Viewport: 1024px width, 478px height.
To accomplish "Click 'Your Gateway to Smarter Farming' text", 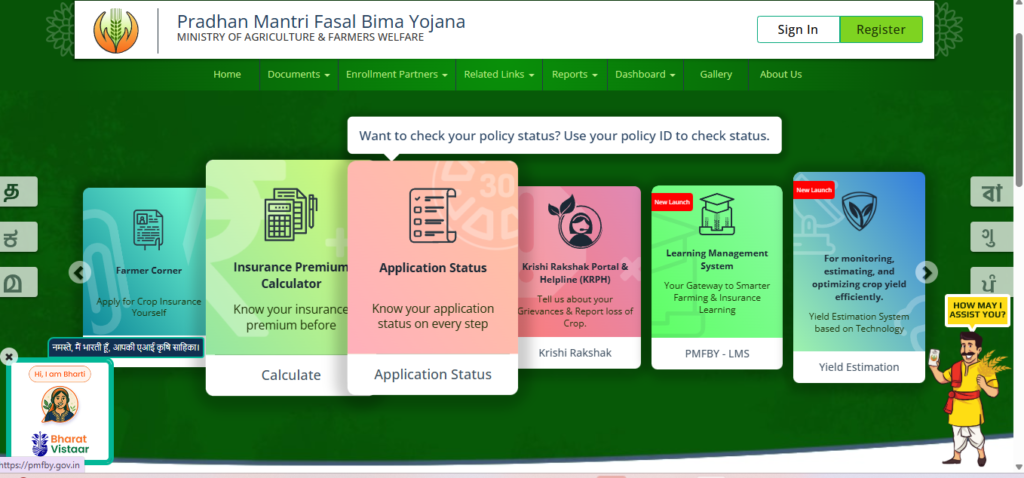I will pyautogui.click(x=716, y=298).
